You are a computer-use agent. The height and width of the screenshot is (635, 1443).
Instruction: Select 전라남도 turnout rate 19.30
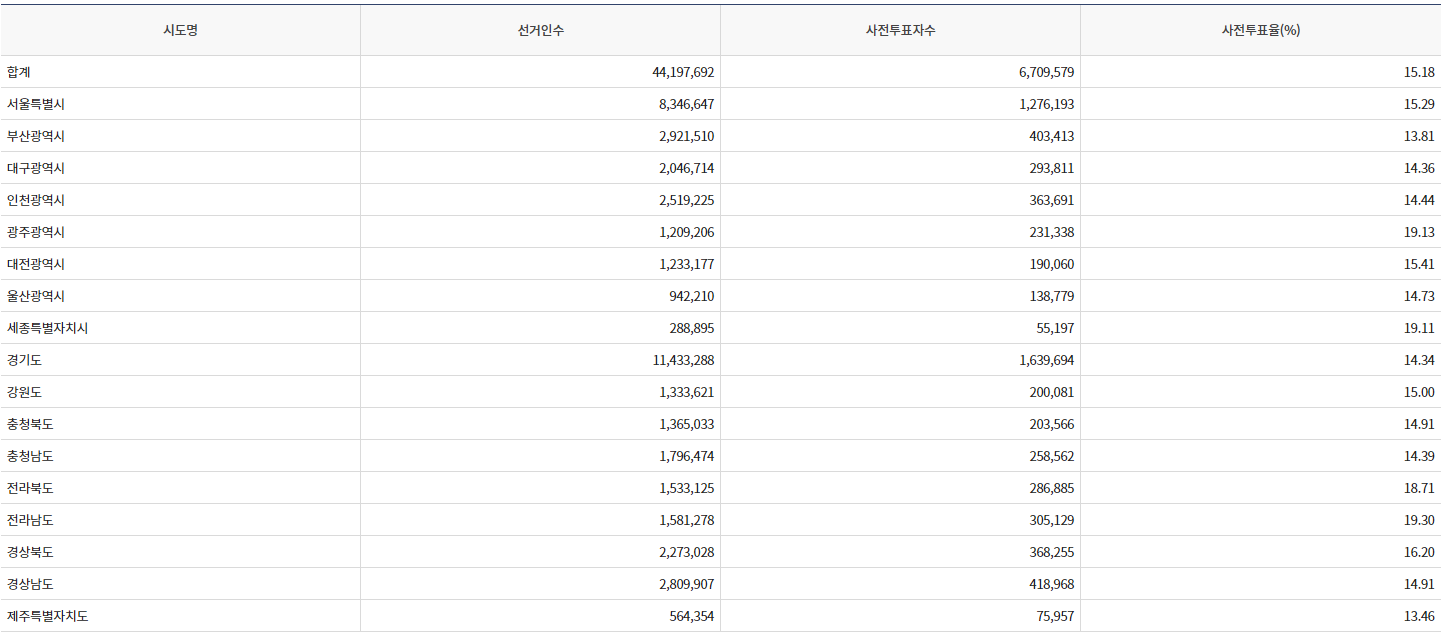1418,520
